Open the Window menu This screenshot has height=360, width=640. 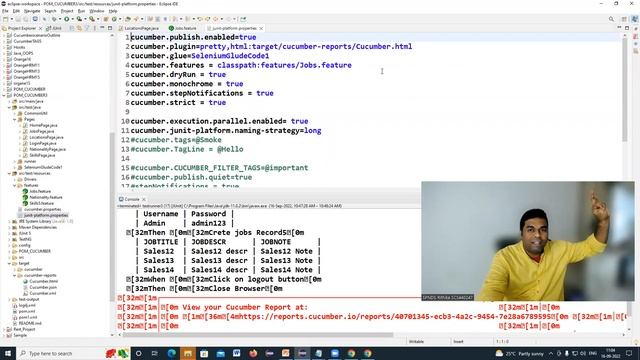[97, 11]
